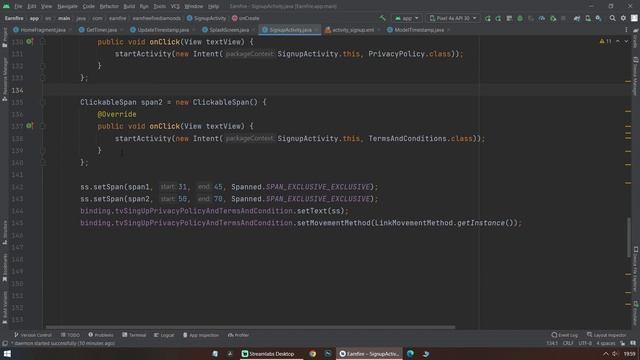Screen dimensions: 640x360
Task: Open the Profiler tool window
Action: click(x=238, y=335)
